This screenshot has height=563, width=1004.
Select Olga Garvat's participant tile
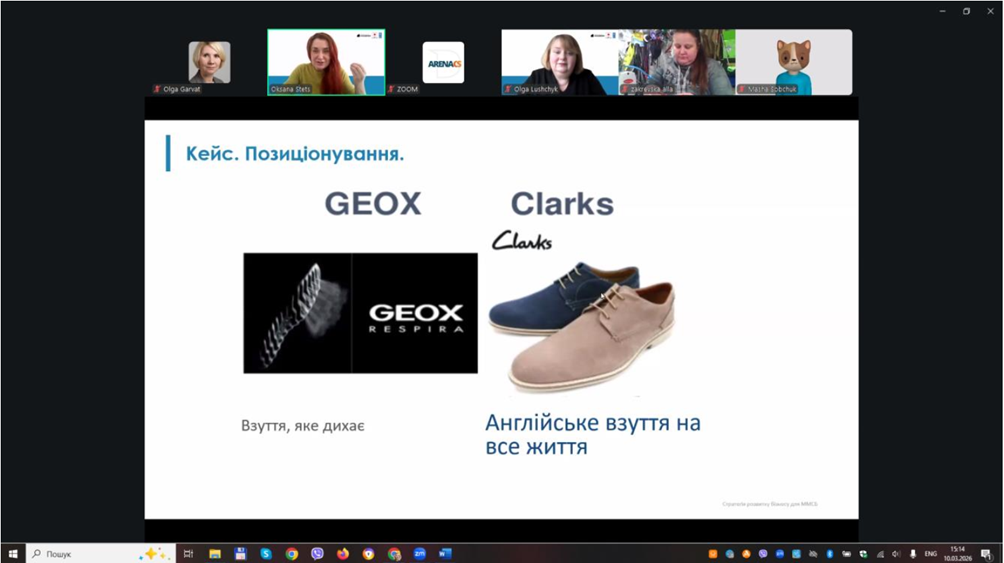pos(209,62)
